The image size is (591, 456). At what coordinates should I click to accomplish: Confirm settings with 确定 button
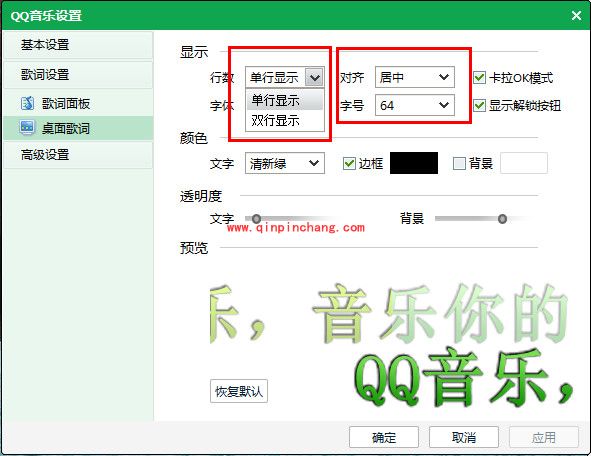pyautogui.click(x=384, y=437)
